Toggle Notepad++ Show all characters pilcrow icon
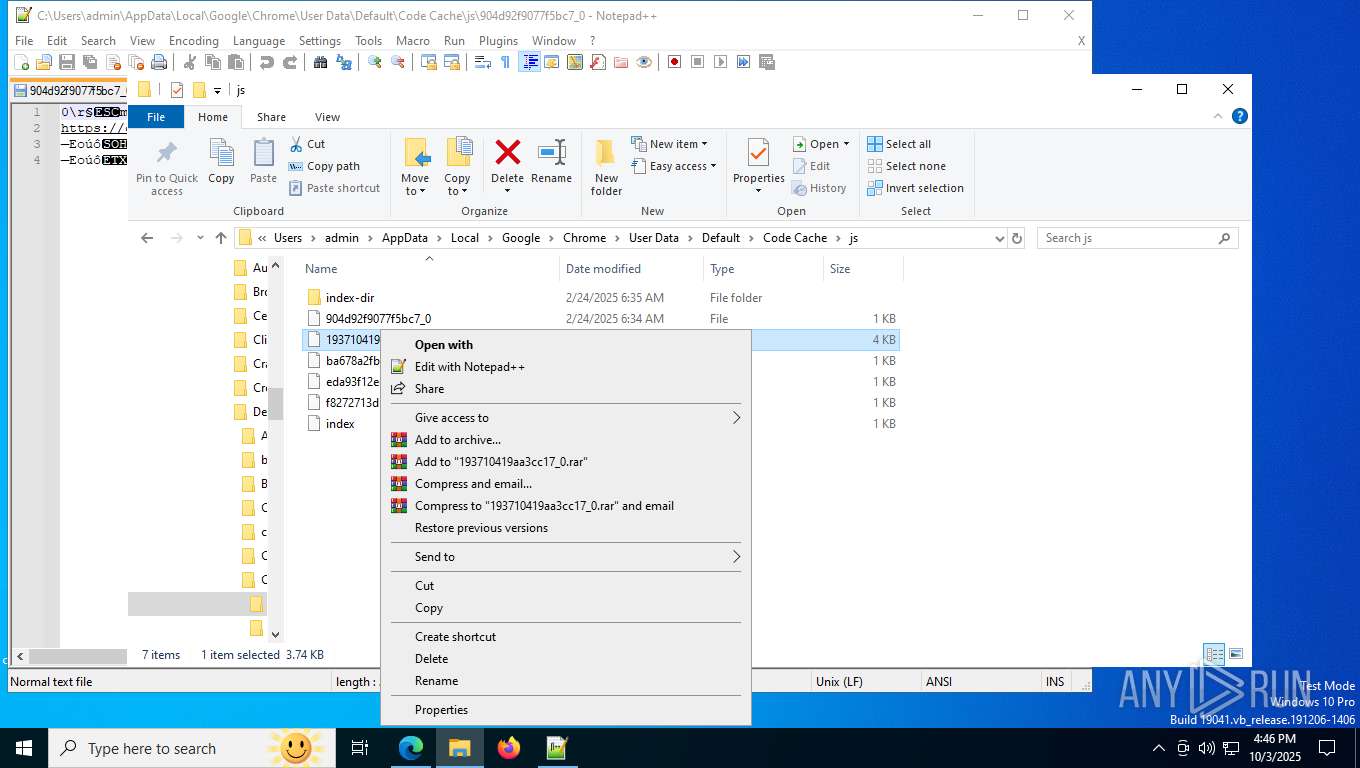 [506, 62]
